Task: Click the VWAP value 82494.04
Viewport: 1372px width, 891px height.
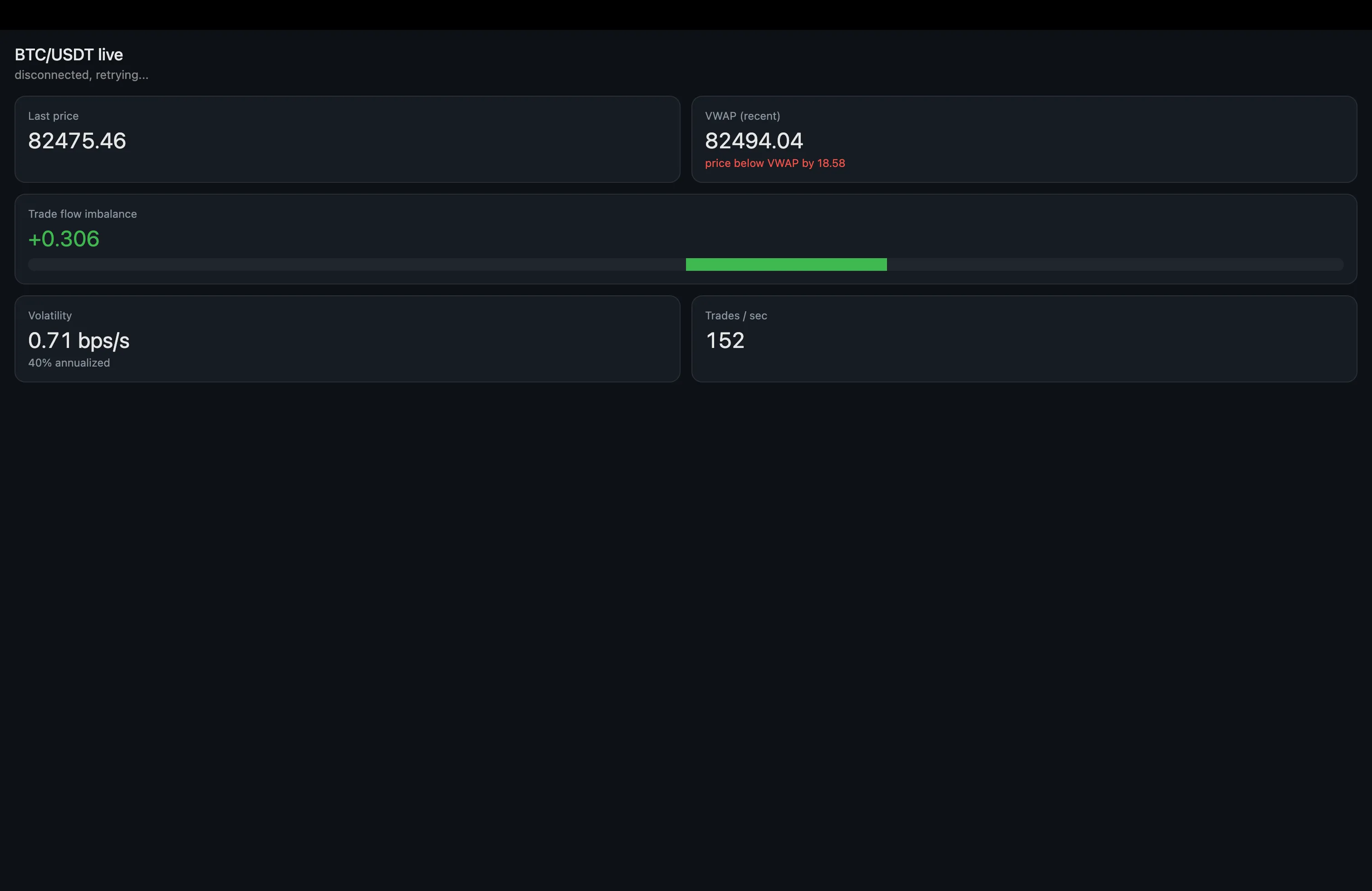Action: click(x=754, y=141)
